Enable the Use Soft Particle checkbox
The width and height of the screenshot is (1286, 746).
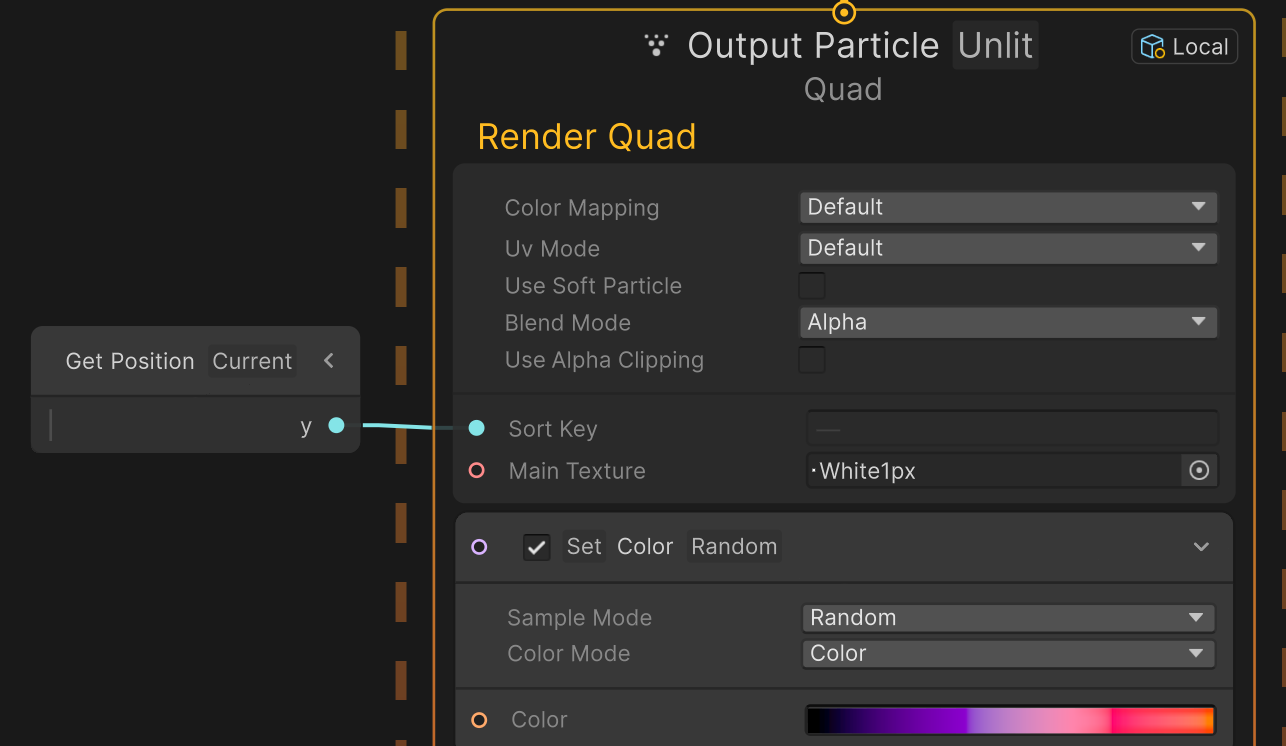tap(812, 286)
